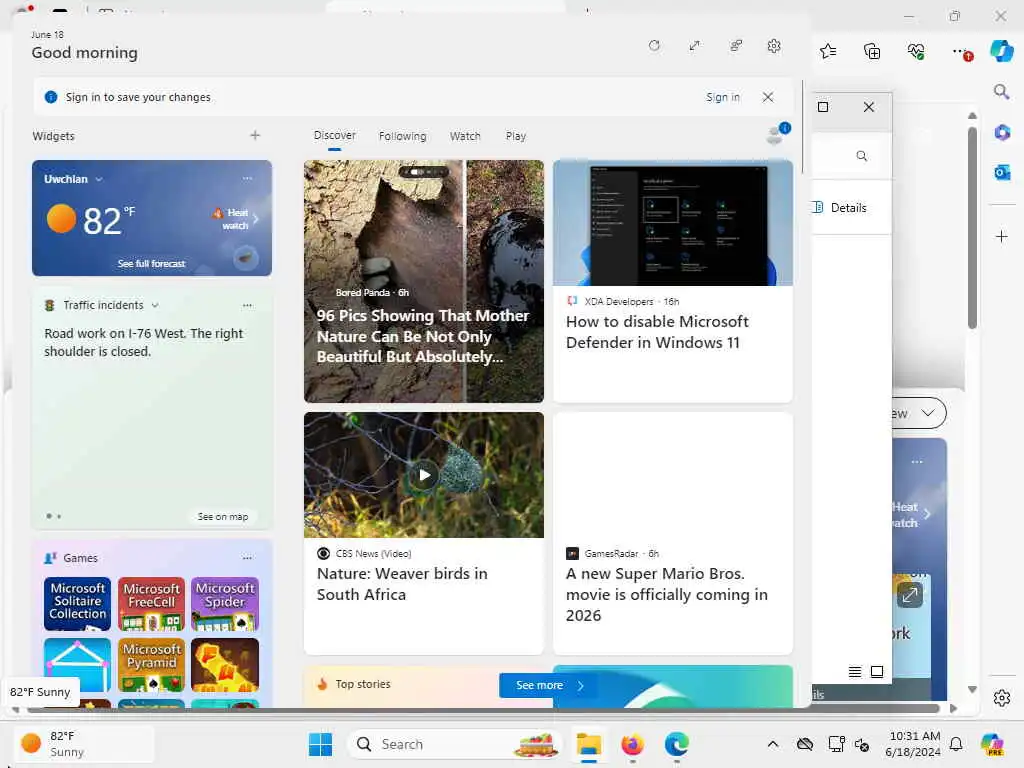The width and height of the screenshot is (1024, 768).
Task: Show hidden icons in system tray
Action: pyautogui.click(x=773, y=744)
